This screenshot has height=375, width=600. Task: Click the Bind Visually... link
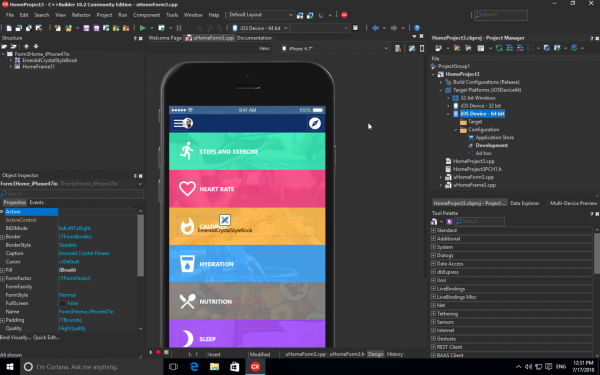click(x=15, y=337)
